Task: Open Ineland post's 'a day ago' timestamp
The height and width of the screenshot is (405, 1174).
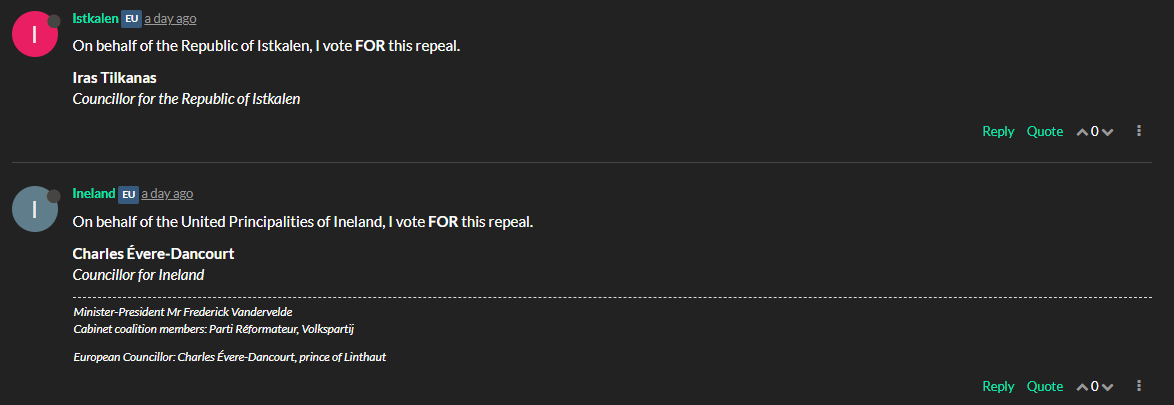Action: click(167, 194)
